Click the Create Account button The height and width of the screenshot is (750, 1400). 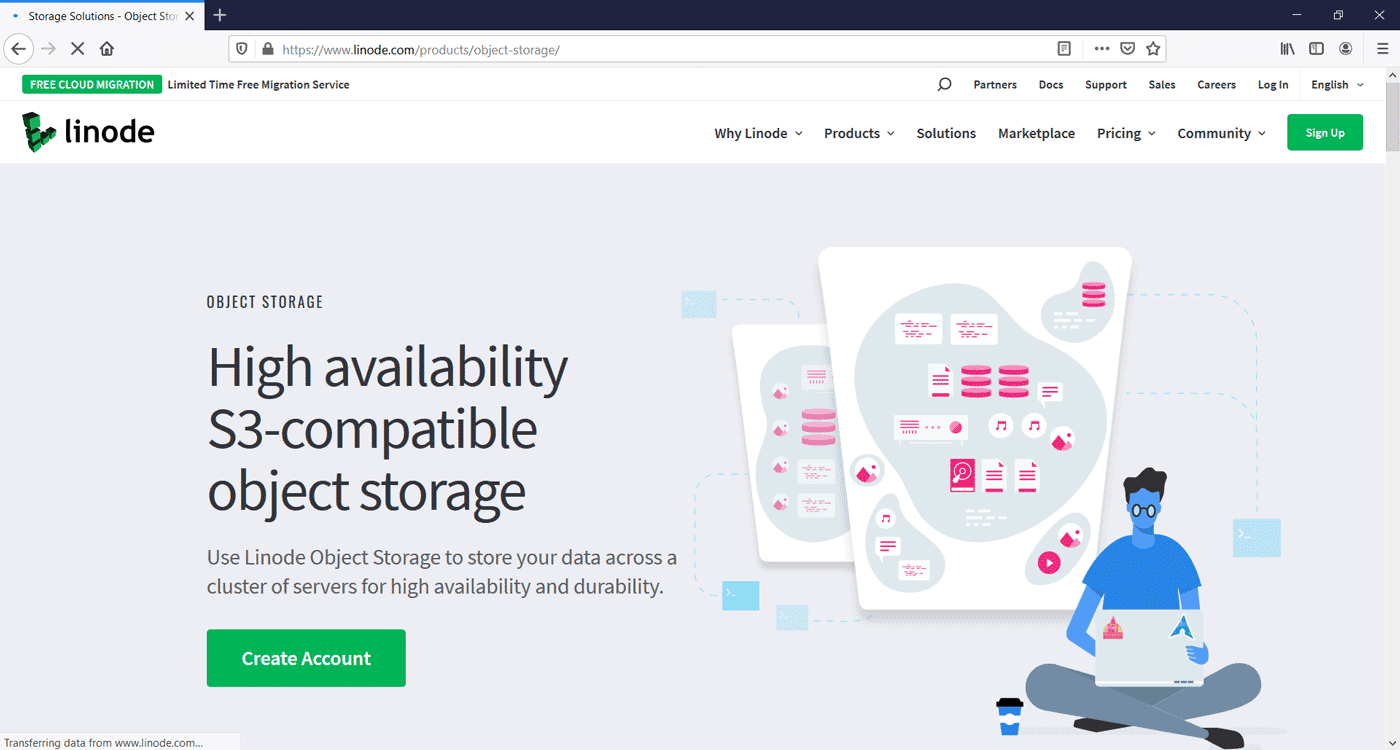tap(306, 658)
